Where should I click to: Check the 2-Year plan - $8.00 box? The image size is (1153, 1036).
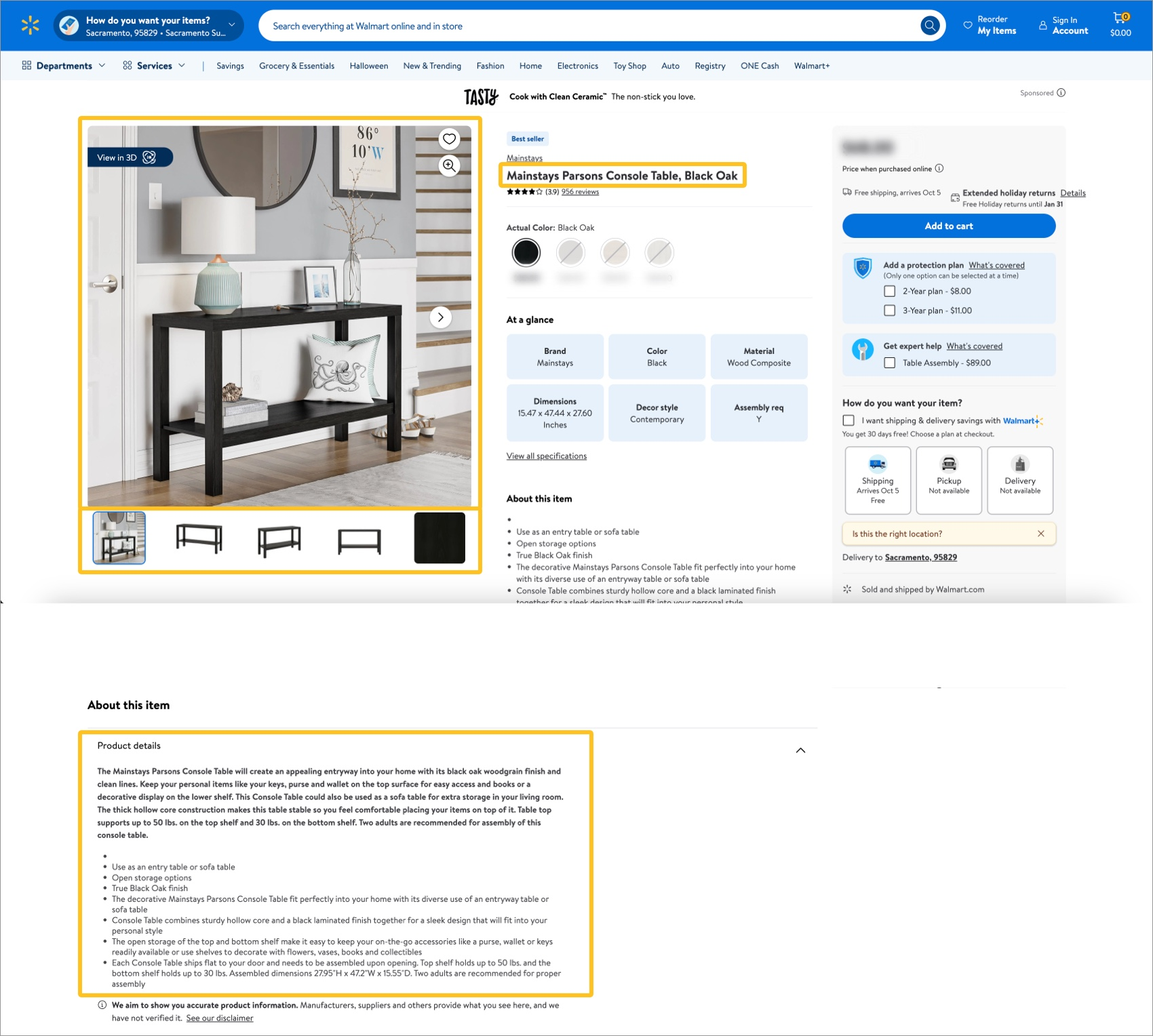[889, 292]
